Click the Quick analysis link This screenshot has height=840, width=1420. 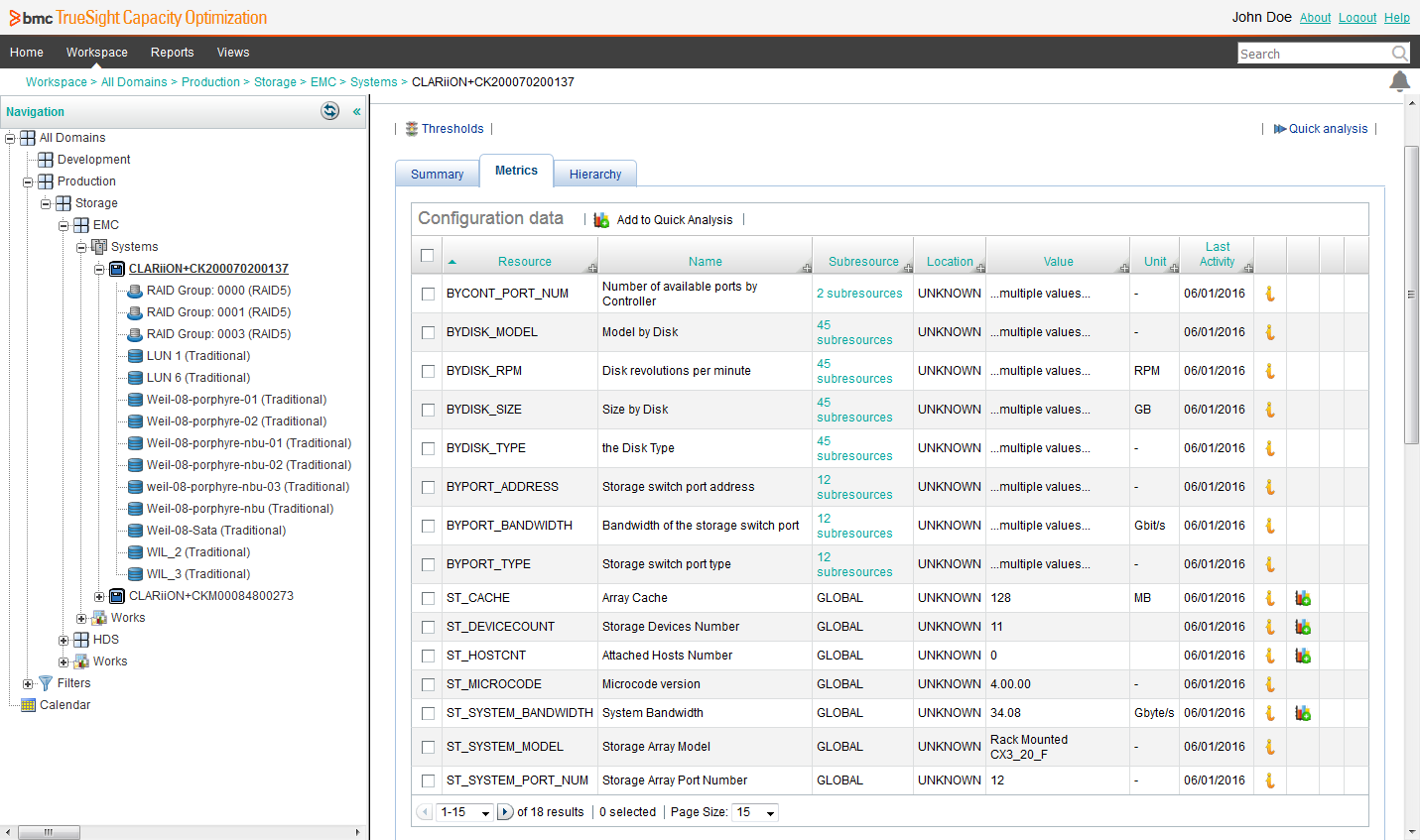click(1328, 129)
